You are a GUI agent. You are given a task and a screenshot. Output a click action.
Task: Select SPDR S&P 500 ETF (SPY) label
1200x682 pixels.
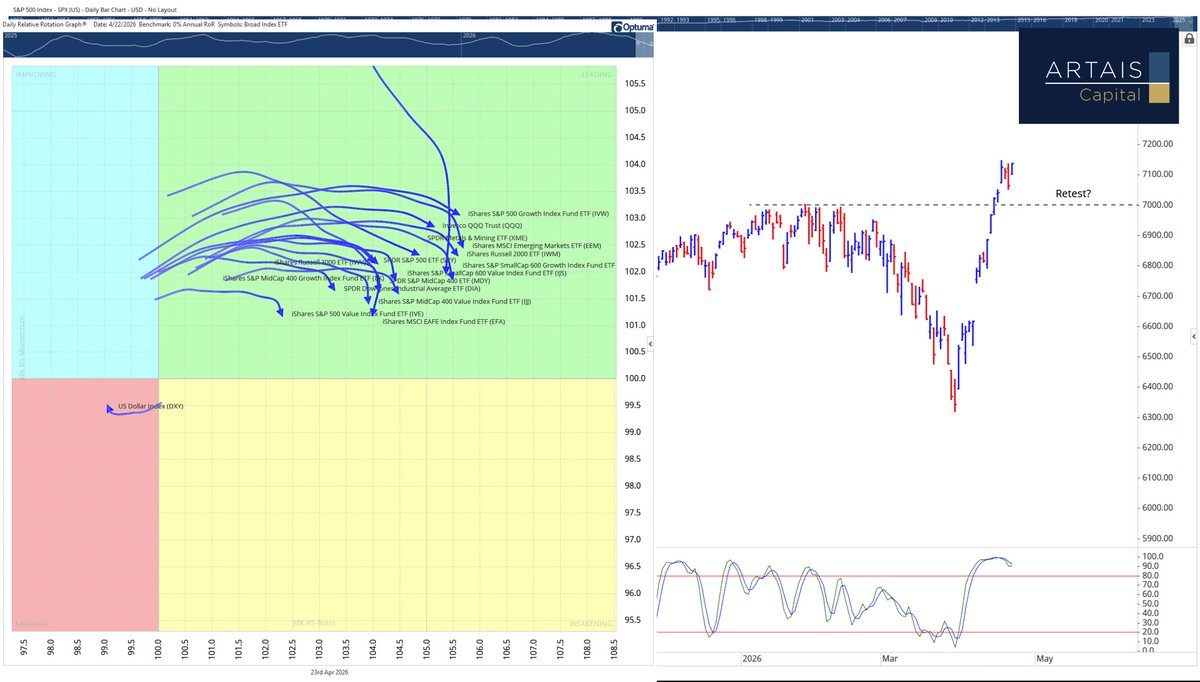[420, 260]
